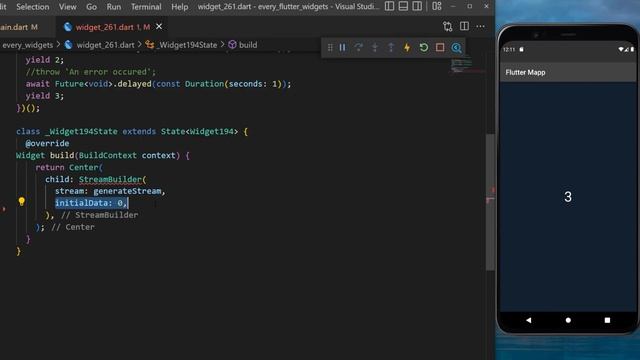Click the commented throw 'An error occured' line
Viewport: 640px width, 360px height.
click(91, 72)
